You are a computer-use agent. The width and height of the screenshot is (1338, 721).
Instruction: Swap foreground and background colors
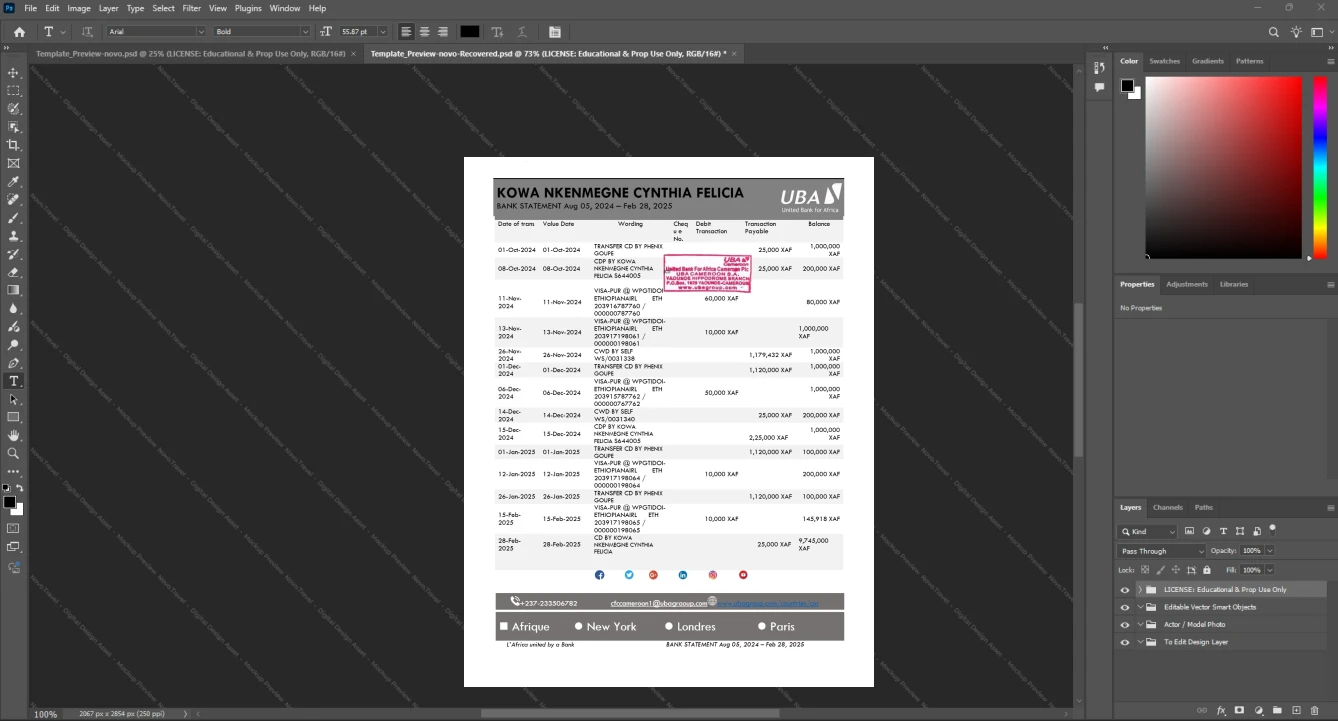pyautogui.click(x=20, y=488)
